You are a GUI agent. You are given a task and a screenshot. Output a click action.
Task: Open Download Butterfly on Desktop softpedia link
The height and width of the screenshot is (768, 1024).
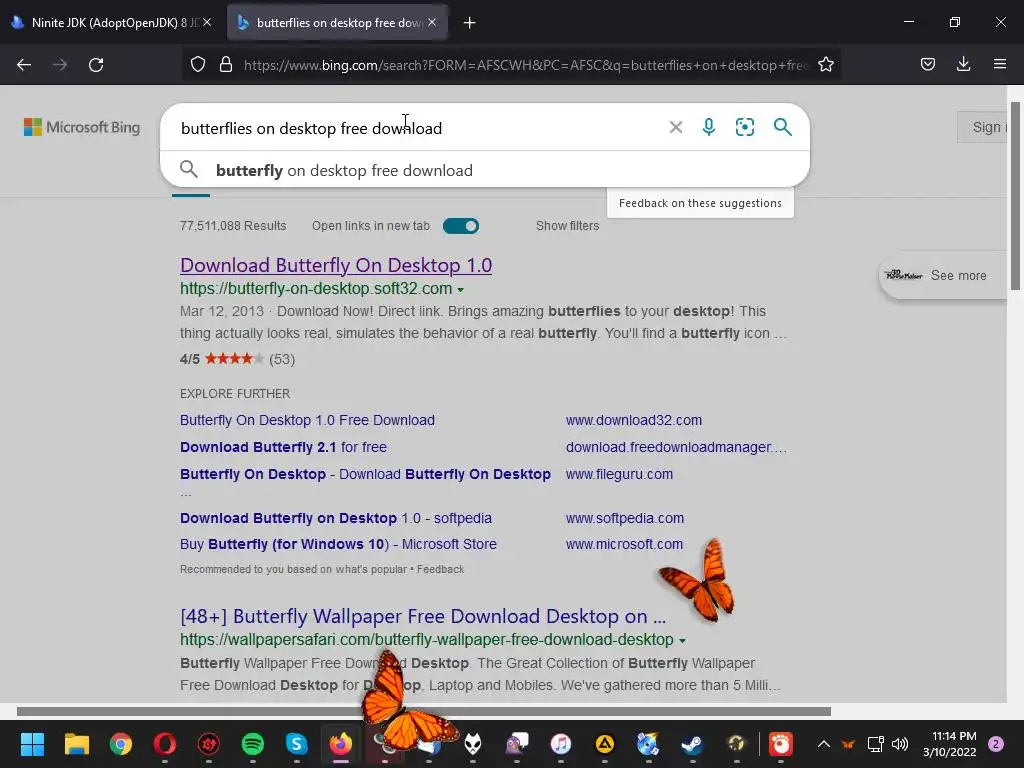(x=336, y=519)
